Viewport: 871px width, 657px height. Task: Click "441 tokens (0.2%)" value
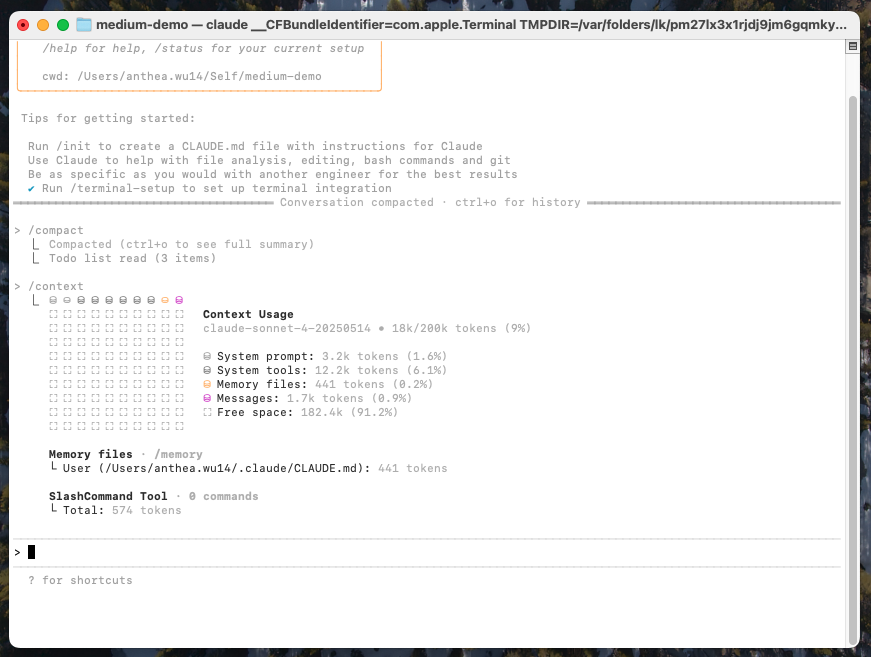[x=374, y=384]
